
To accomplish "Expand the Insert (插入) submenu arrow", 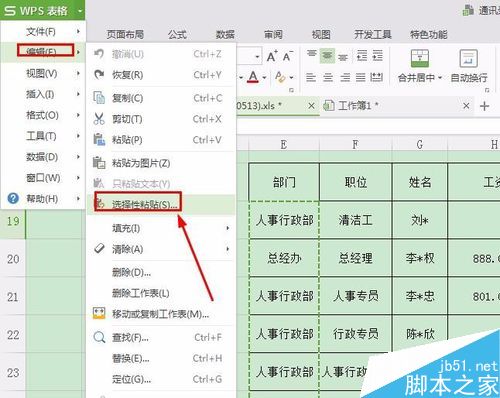I will click(78, 94).
